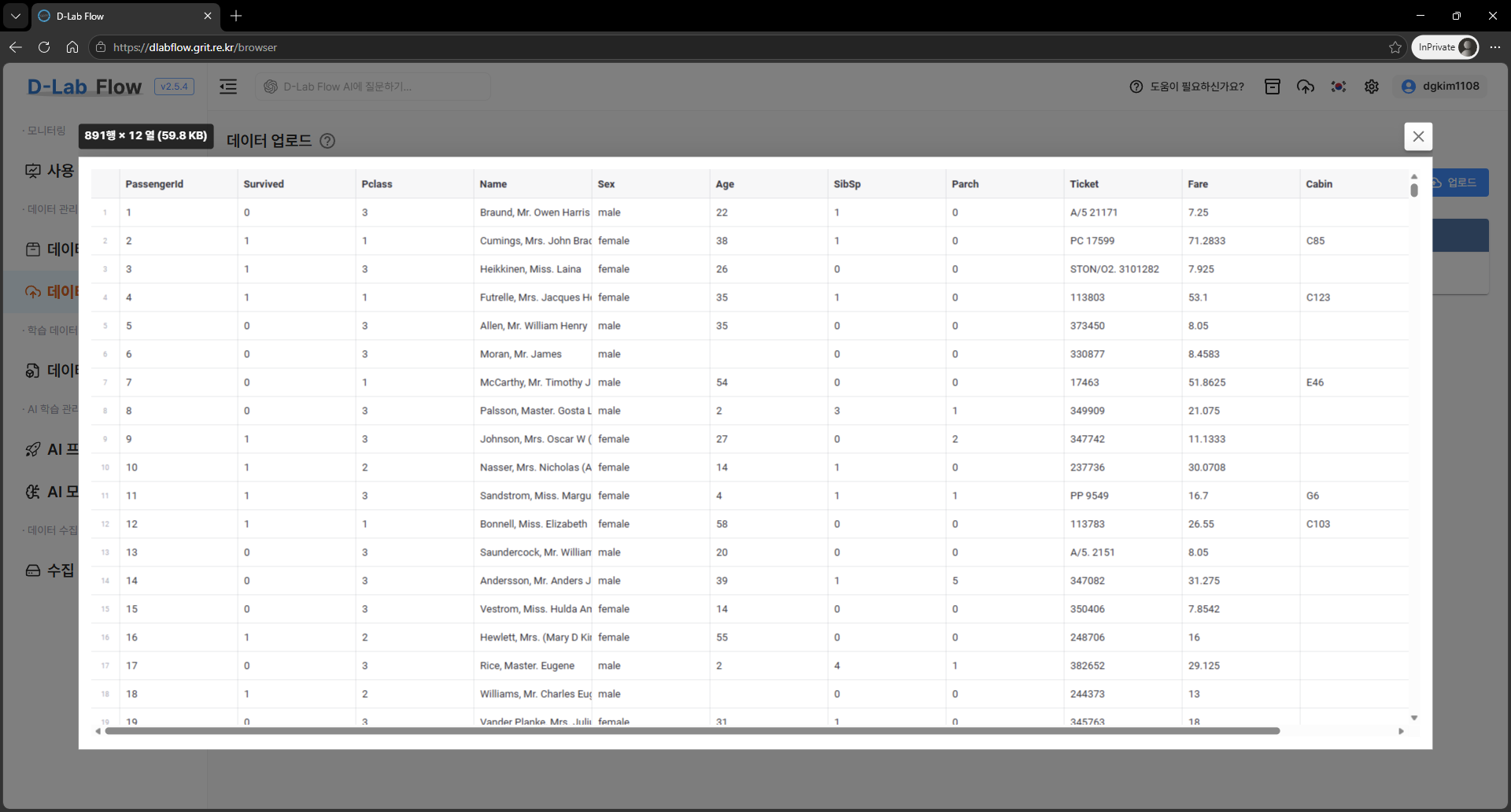Click the vertical scrollbar thumb of table

(x=1414, y=190)
